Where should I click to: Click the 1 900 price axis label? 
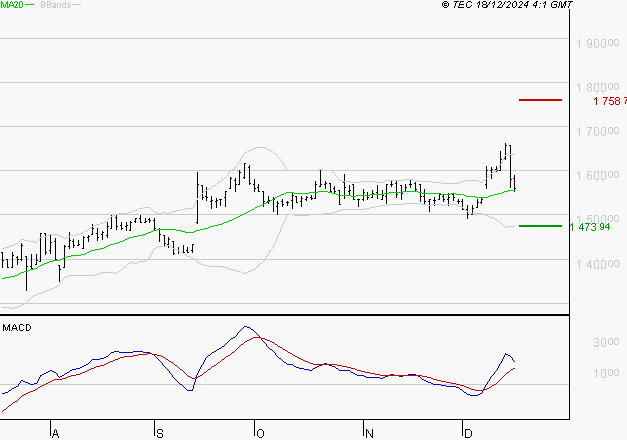pos(597,43)
